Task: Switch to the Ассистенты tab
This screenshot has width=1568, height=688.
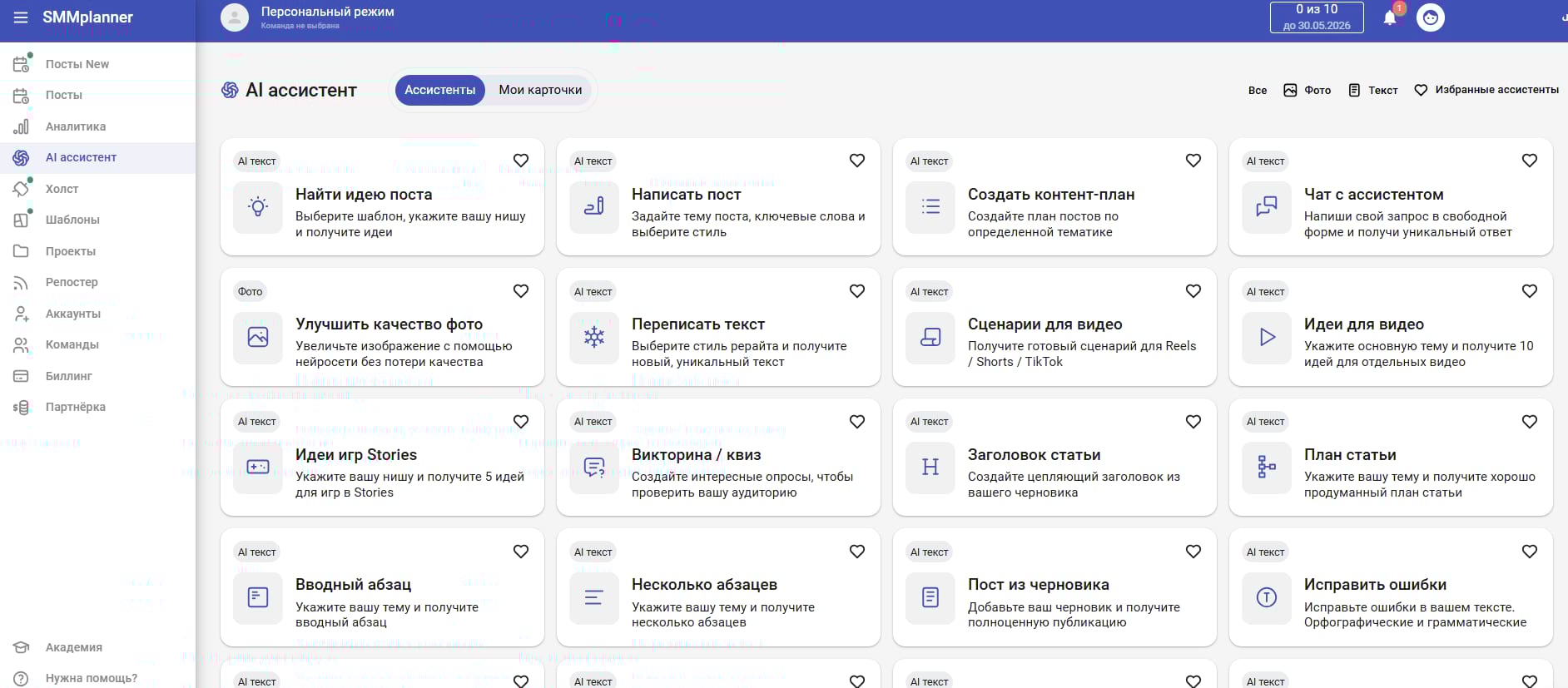Action: pos(440,90)
